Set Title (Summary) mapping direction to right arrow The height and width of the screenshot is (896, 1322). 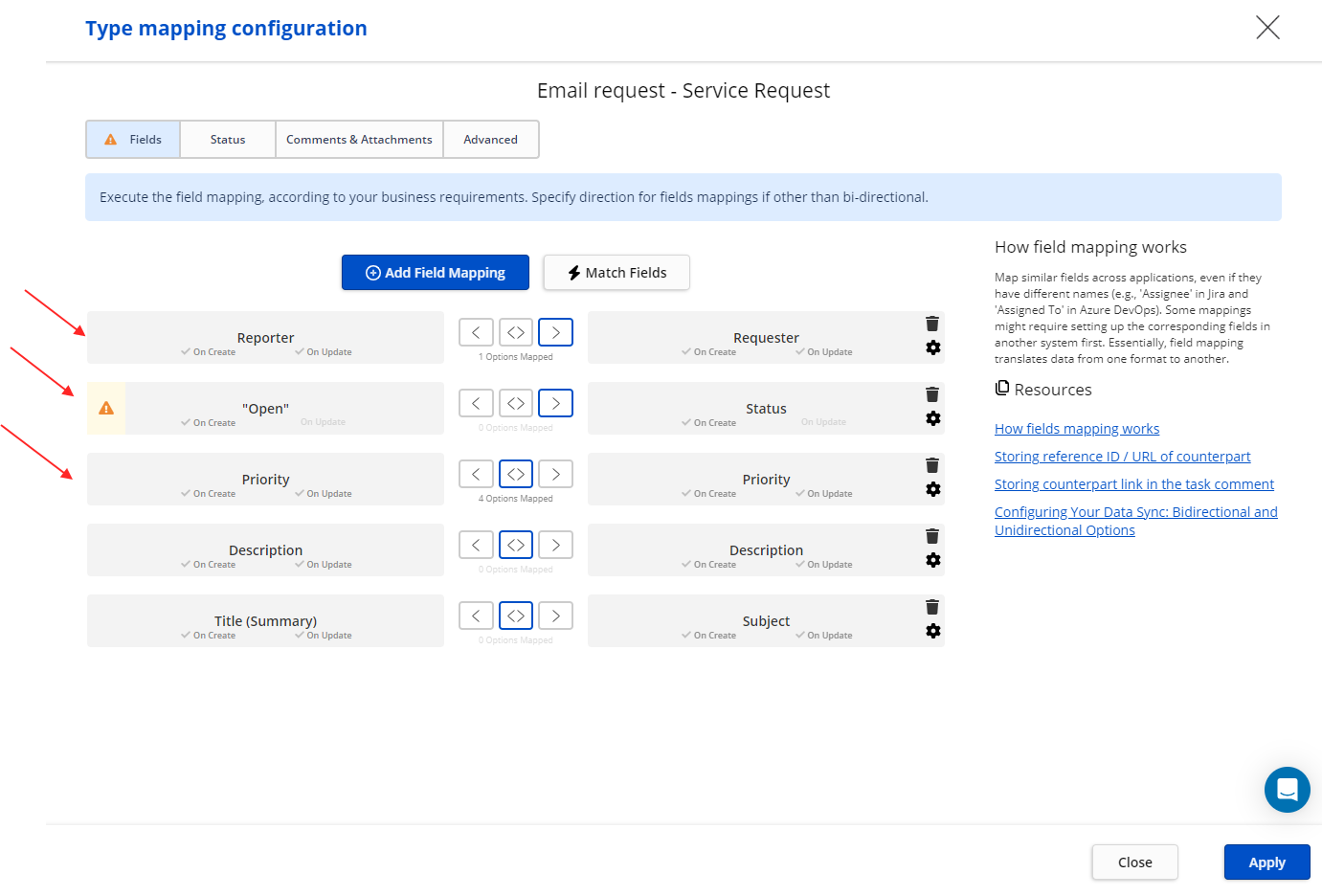[x=555, y=616]
